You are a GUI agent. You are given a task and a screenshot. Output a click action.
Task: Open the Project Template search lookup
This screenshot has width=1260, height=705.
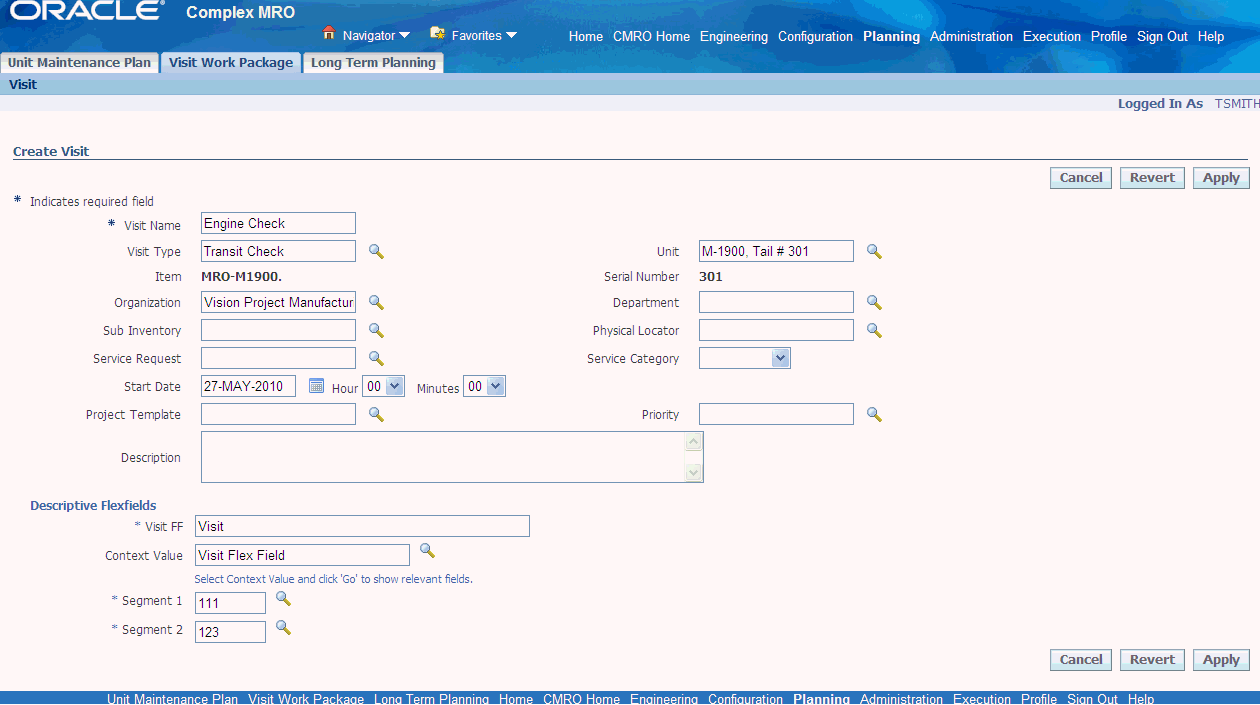coord(376,414)
